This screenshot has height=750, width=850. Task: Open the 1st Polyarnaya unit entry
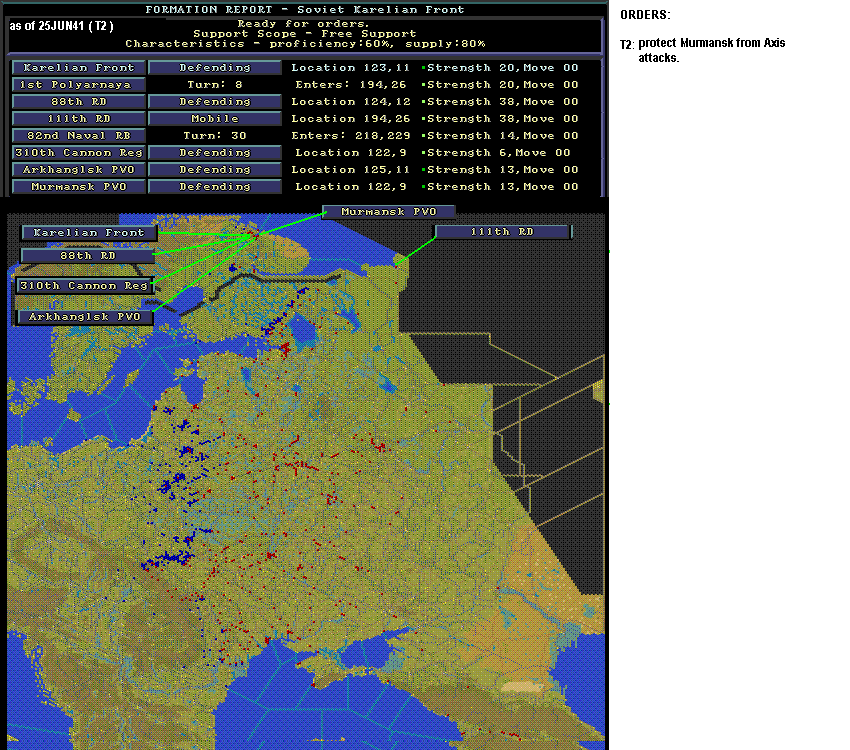(79, 85)
